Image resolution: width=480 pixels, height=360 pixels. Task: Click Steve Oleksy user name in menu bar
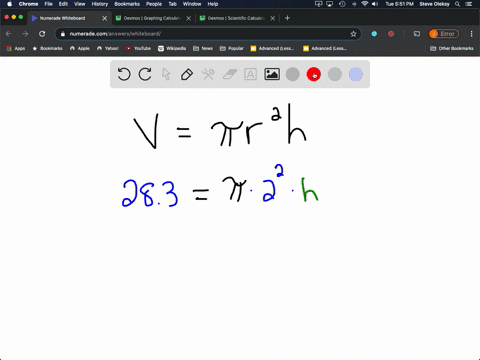[434, 4]
